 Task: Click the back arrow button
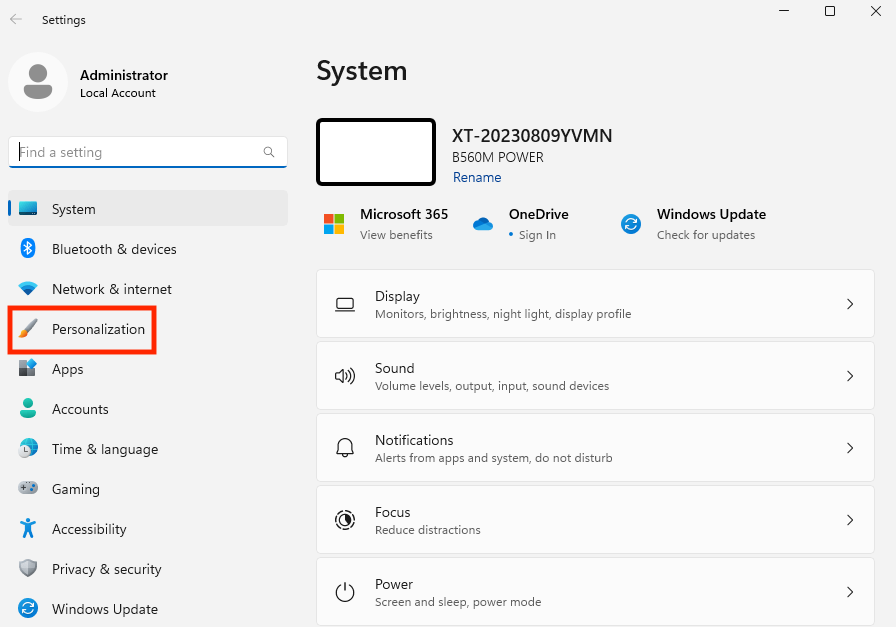click(15, 19)
